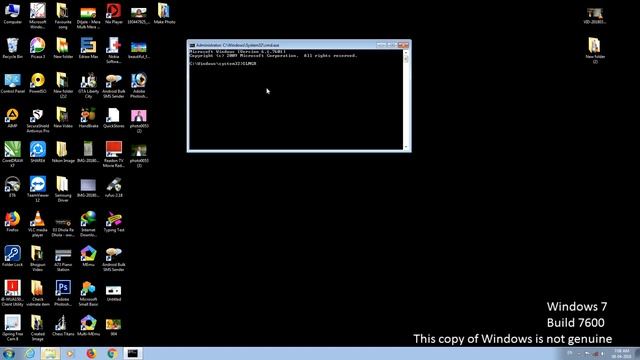Screen dimensions: 640x360
Task: Open the HandBrake desktop shortcut
Action: pos(88,118)
